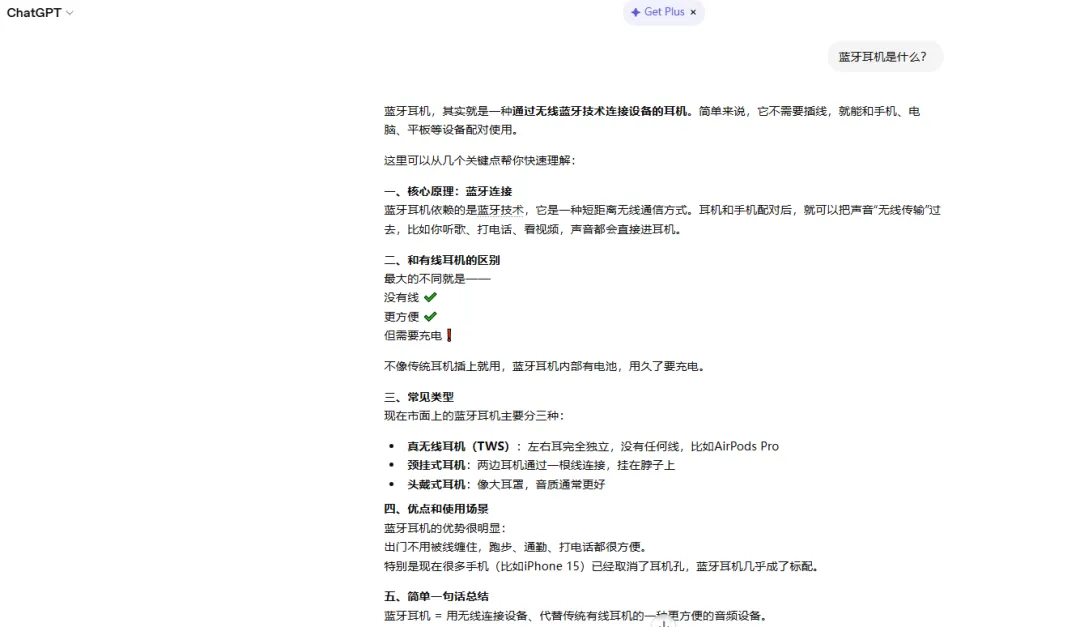Viewport: 1080px width, 627px height.
Task: Click the heading 四、优点和使用场景
Action: tap(436, 509)
